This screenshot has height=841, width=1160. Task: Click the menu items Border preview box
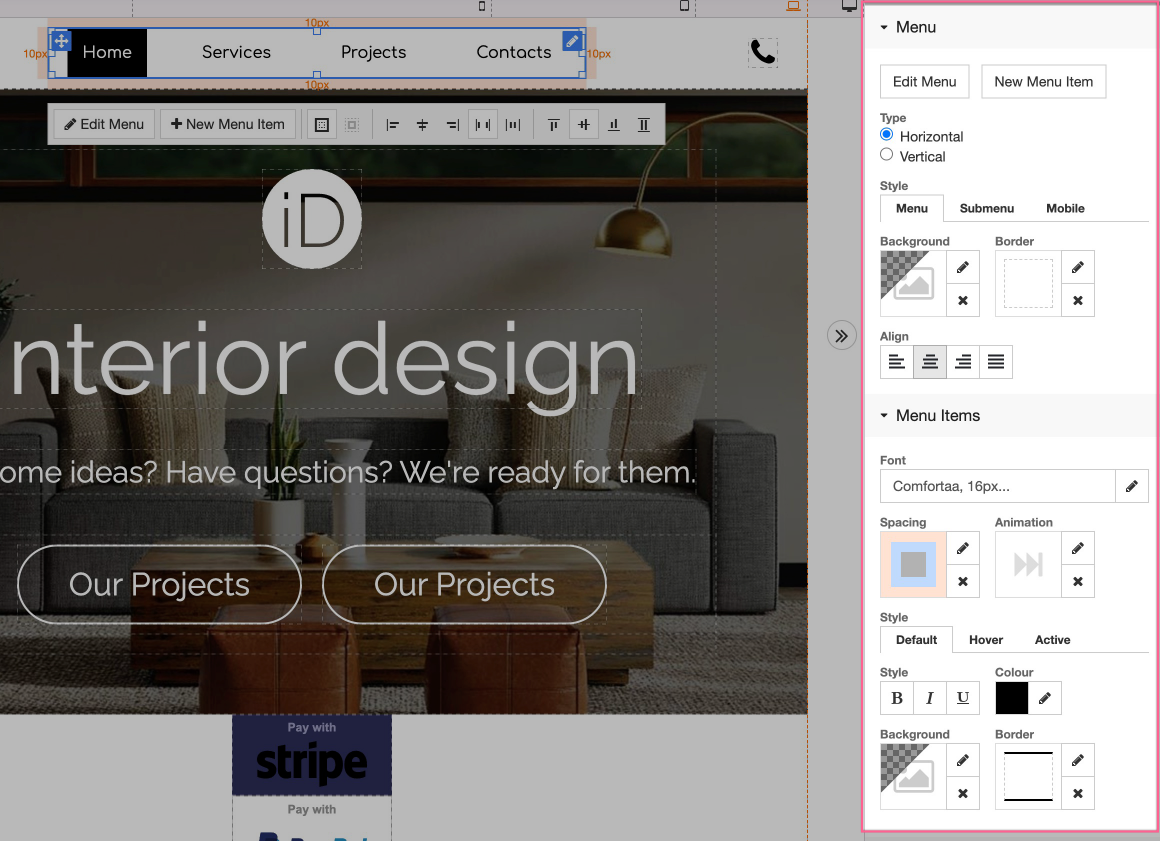point(1028,776)
